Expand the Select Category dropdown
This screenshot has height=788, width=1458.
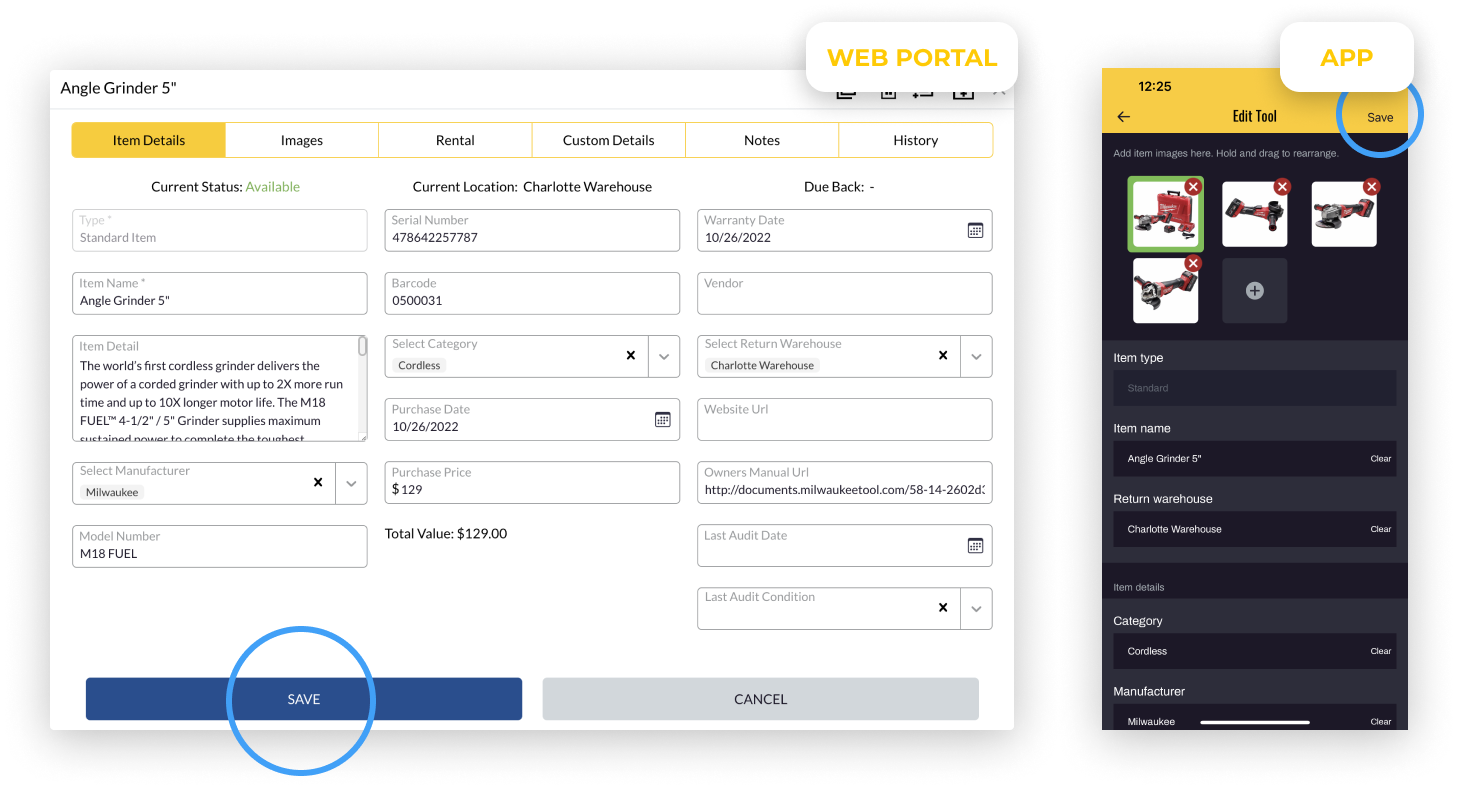[x=664, y=356]
